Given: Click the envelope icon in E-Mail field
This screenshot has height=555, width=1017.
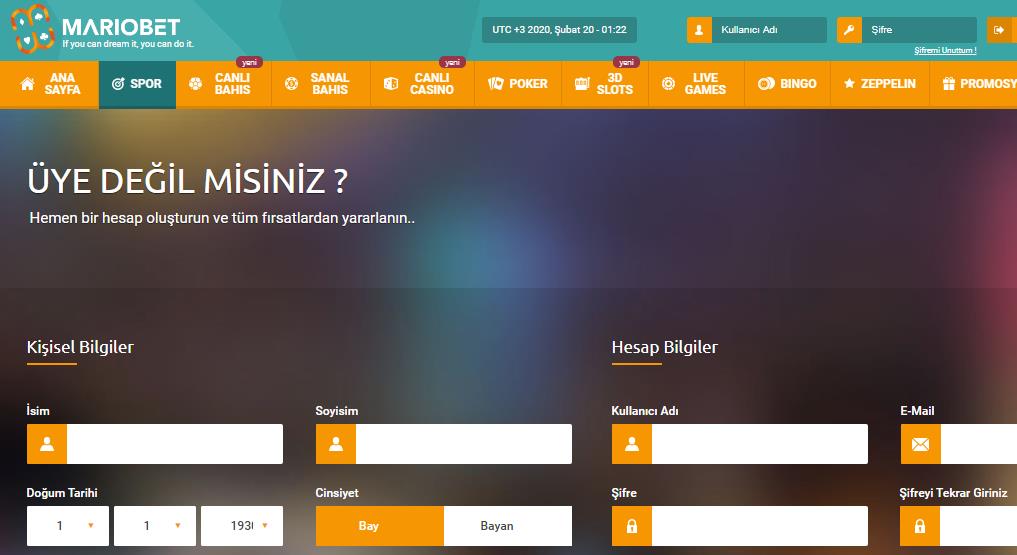Looking at the screenshot, I should click(x=920, y=444).
